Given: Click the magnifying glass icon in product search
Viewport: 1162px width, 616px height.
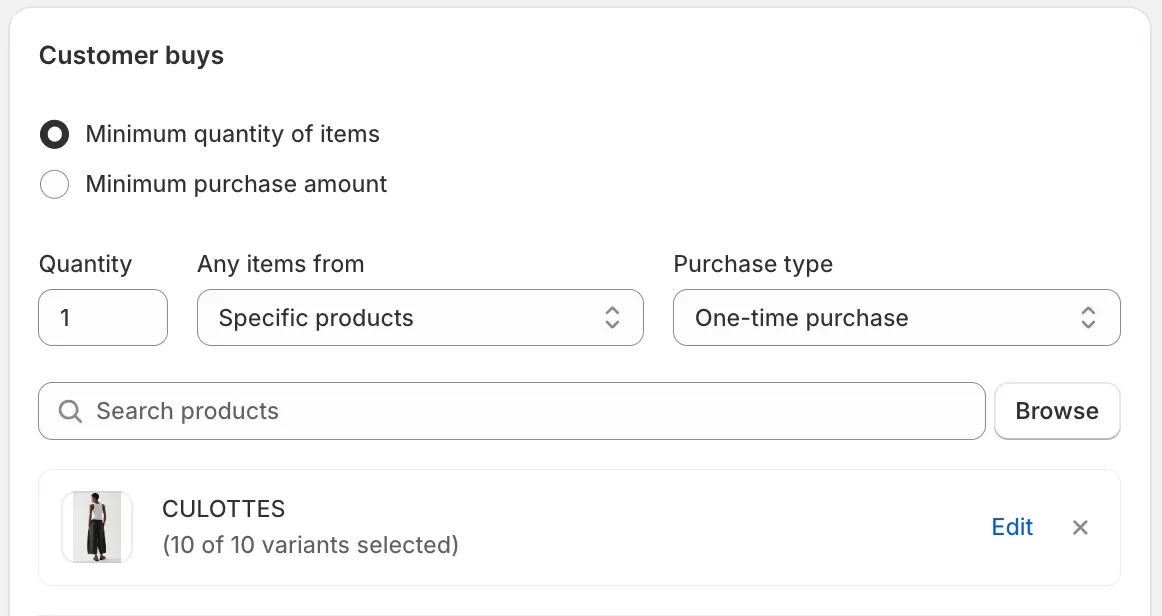Looking at the screenshot, I should click(70, 411).
